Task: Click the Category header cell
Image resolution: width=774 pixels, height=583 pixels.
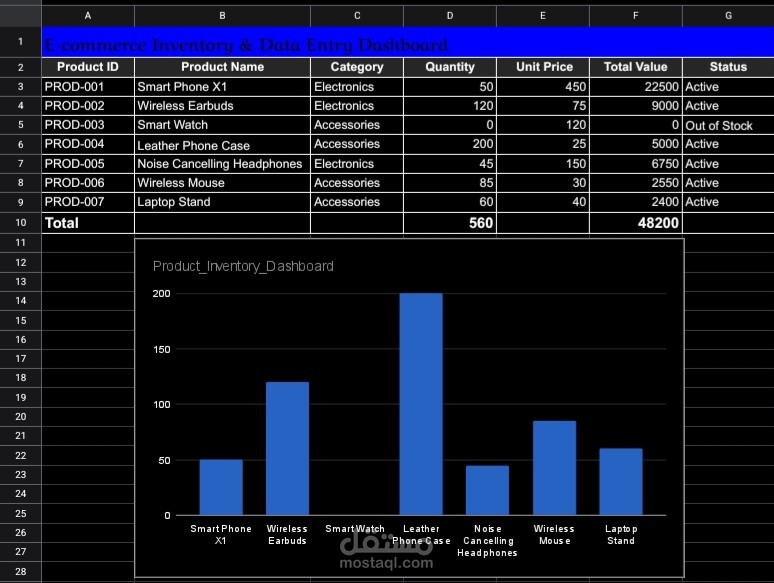Action: pyautogui.click(x=357, y=67)
